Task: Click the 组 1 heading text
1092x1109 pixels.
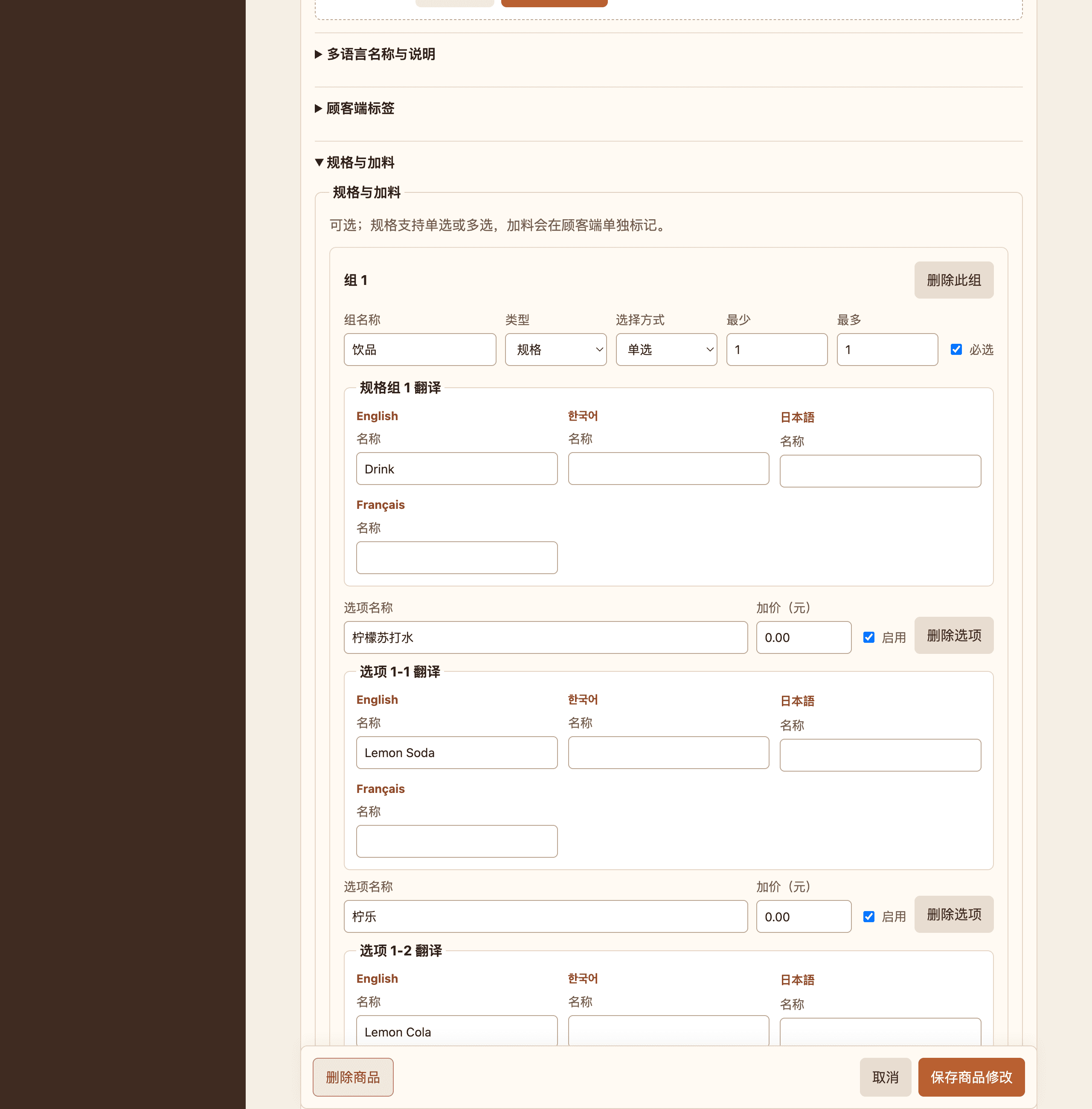Action: (x=356, y=280)
